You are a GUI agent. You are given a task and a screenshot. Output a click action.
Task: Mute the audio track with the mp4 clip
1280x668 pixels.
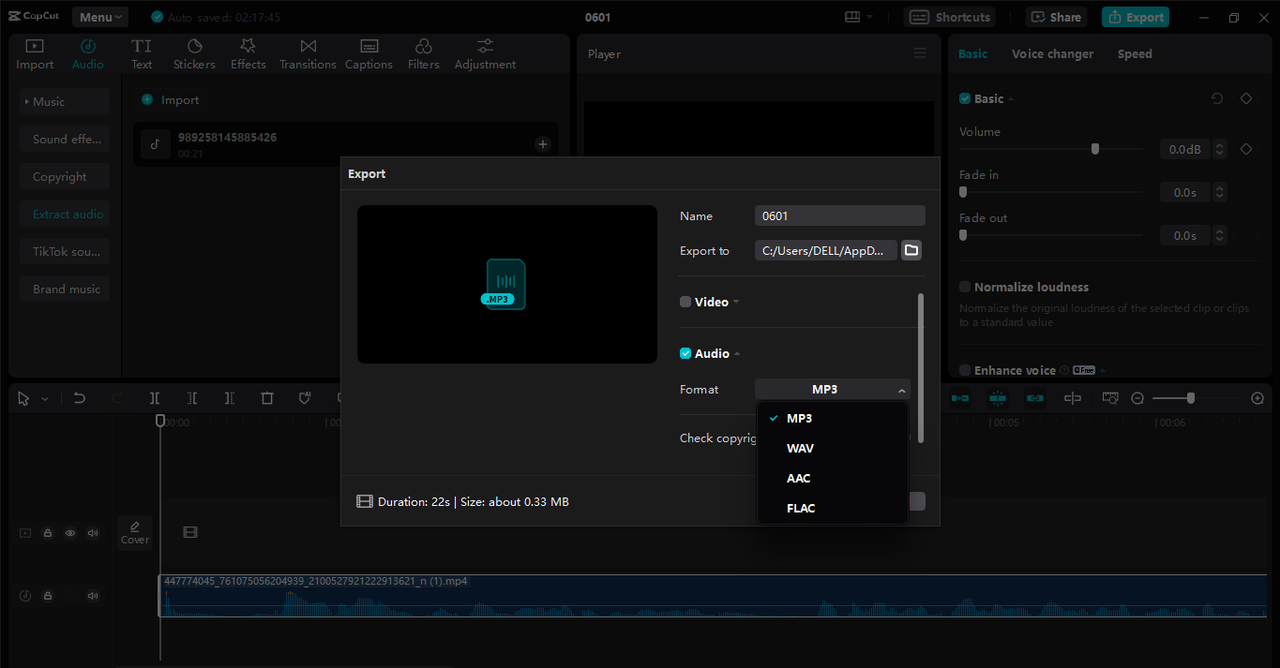[x=93, y=596]
